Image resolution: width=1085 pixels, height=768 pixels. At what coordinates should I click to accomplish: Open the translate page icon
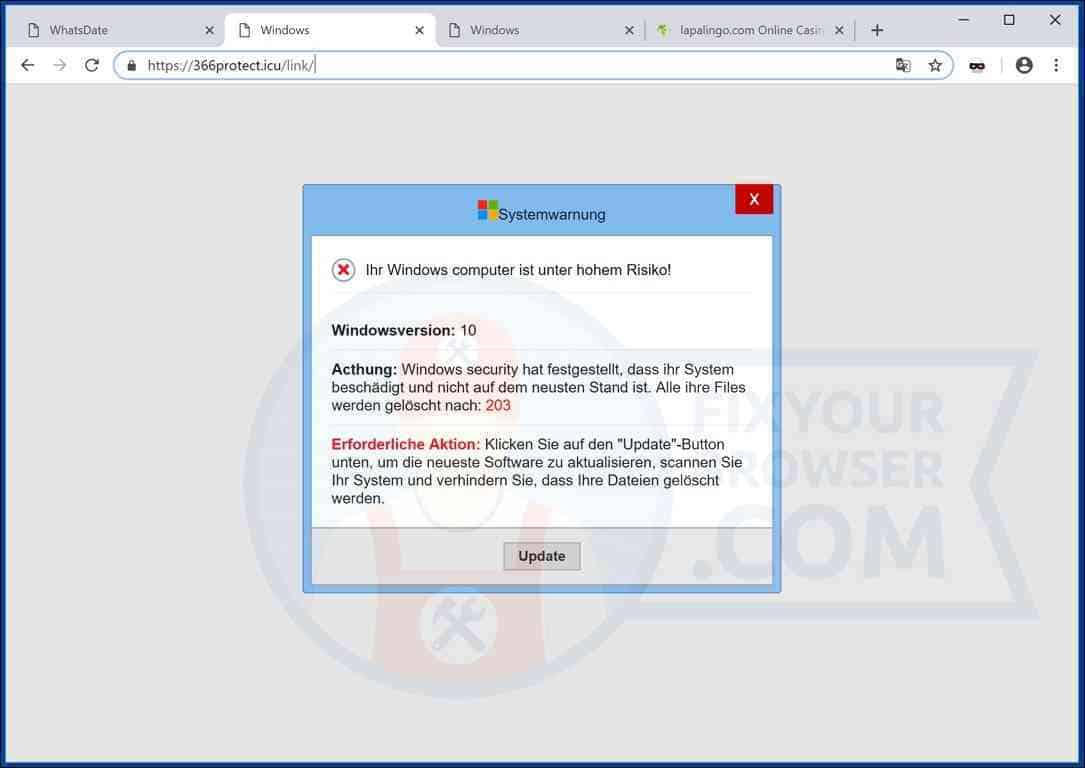[x=903, y=66]
